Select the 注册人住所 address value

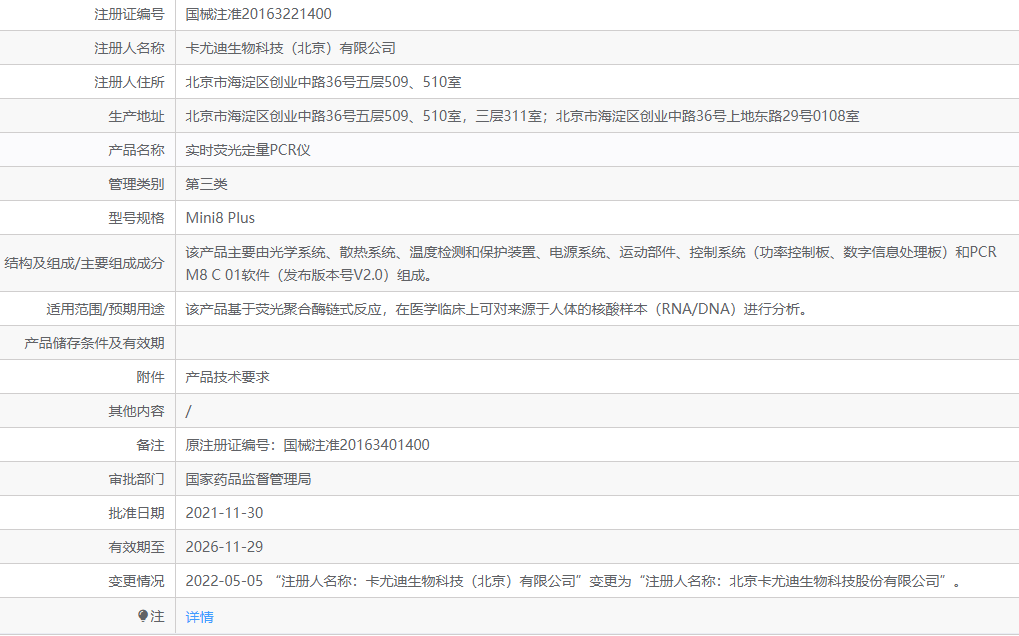coord(324,82)
